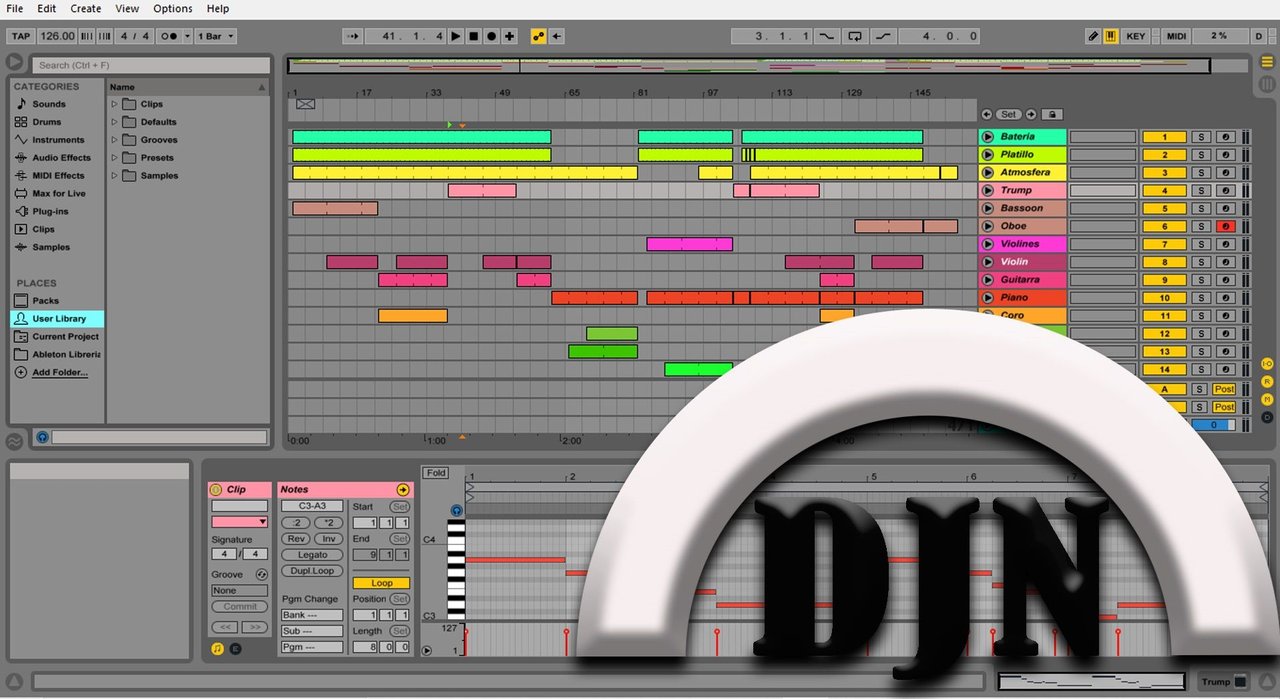Toggle the Follow button in the transport bar
This screenshot has width=1280, height=699.
pyautogui.click(x=352, y=36)
